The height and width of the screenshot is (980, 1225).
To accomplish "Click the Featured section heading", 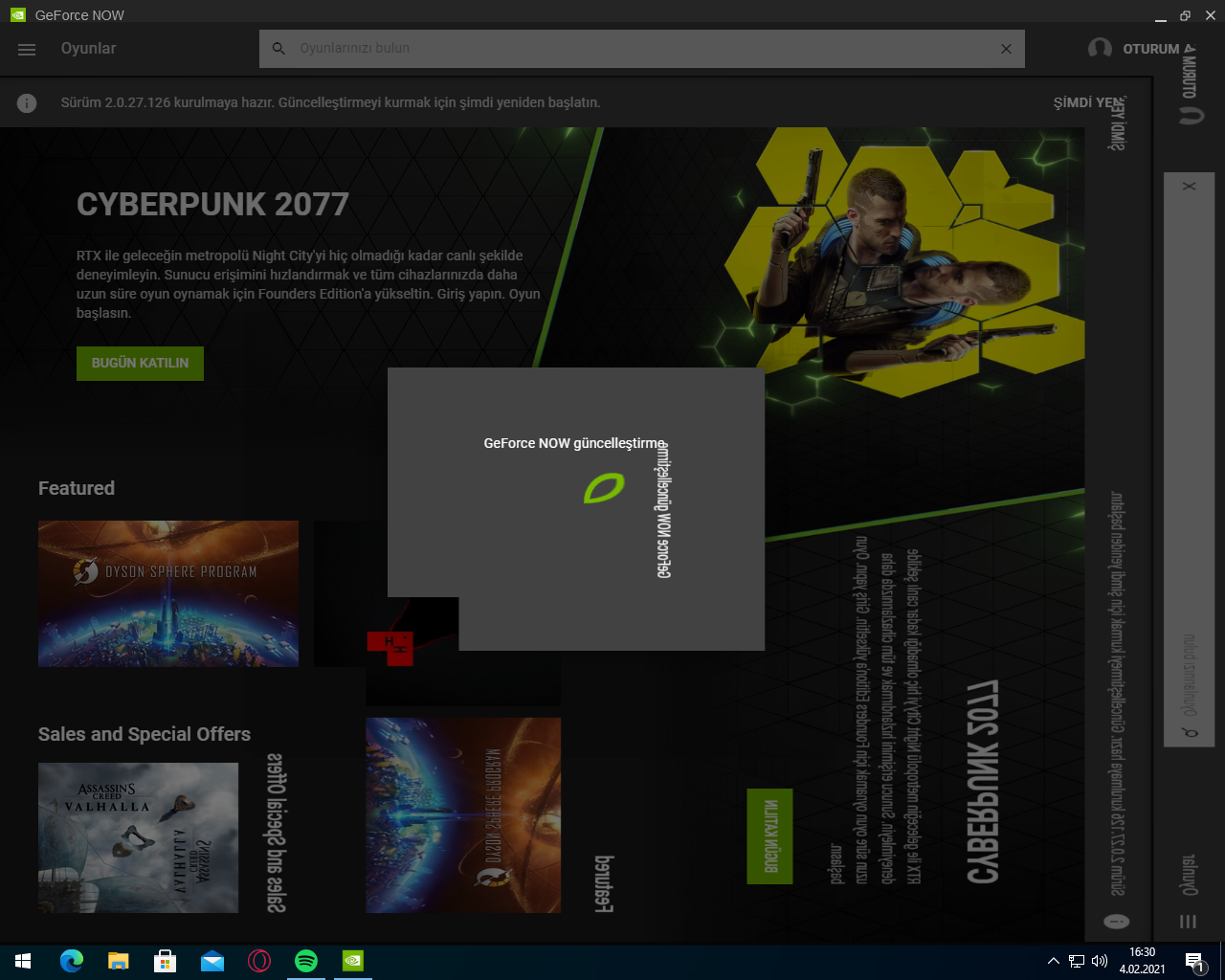I will coord(77,488).
